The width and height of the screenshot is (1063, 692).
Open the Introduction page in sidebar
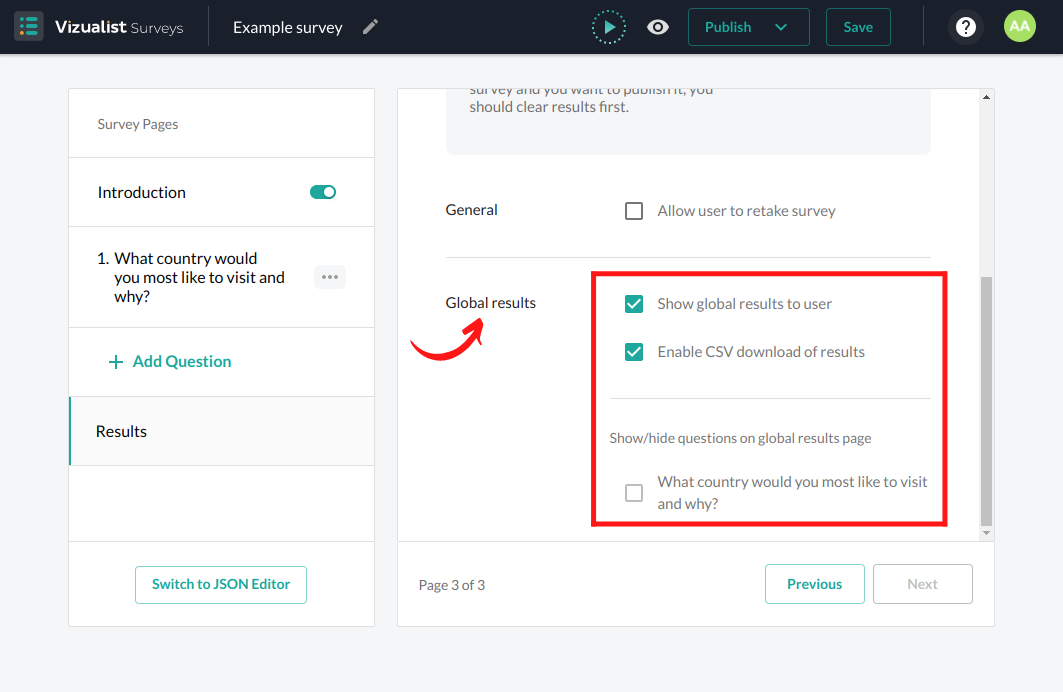(142, 192)
